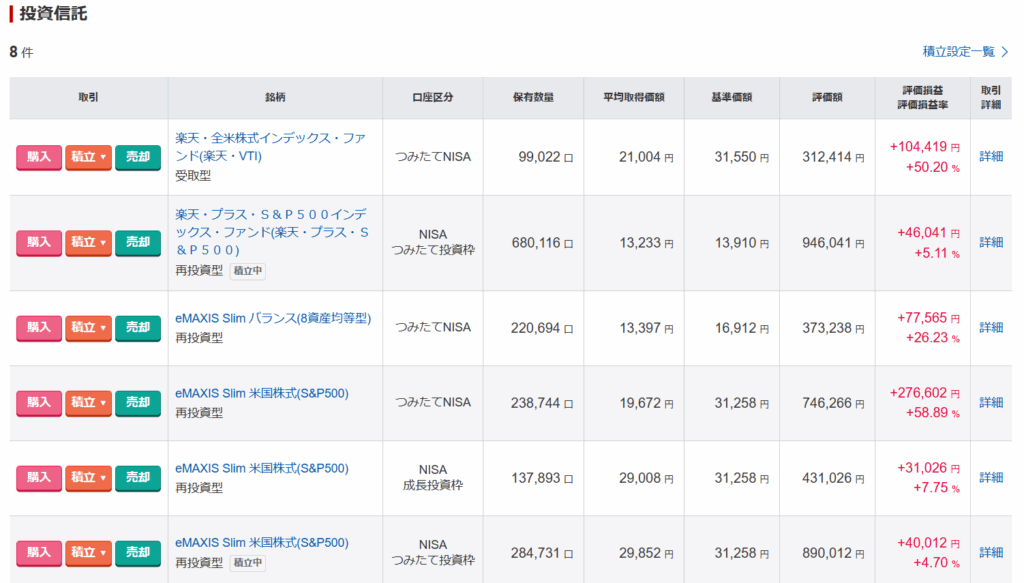Click 購入 in the 284,731口 row
The image size is (1024, 583).
(39, 553)
